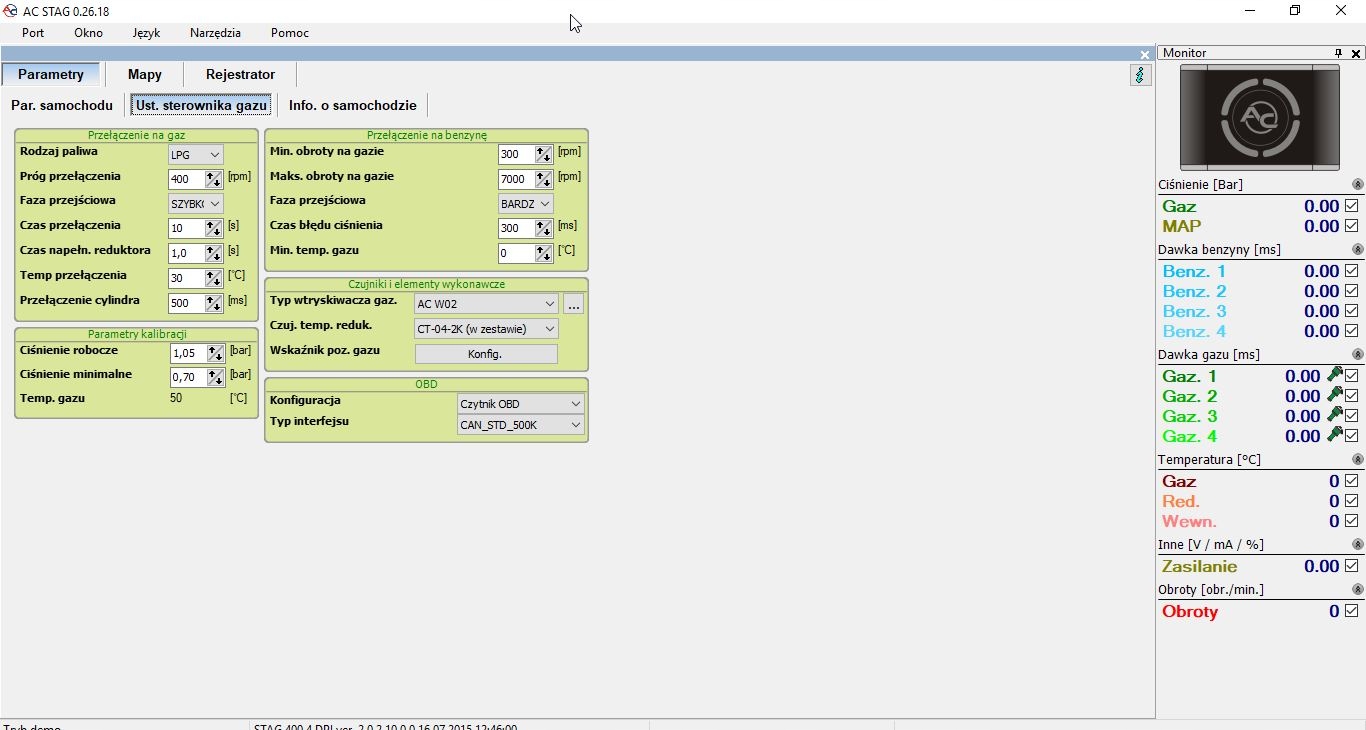The width and height of the screenshot is (1366, 730).
Task: Switch to the Mapy tab
Action: click(x=145, y=74)
